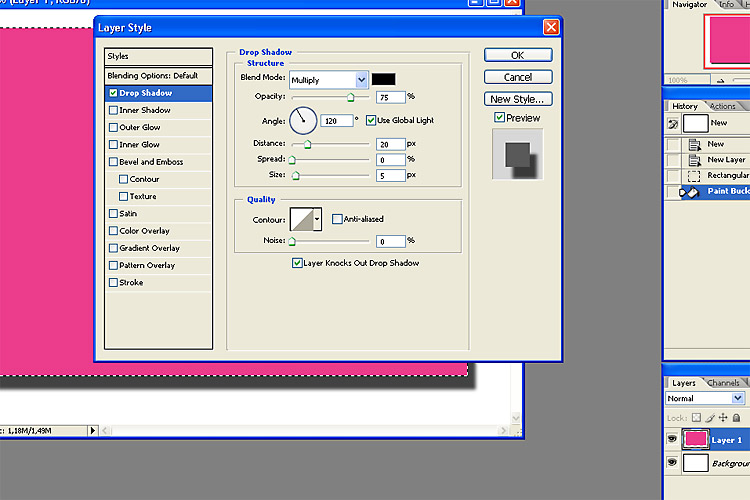Click OK to apply layer style

(518, 55)
